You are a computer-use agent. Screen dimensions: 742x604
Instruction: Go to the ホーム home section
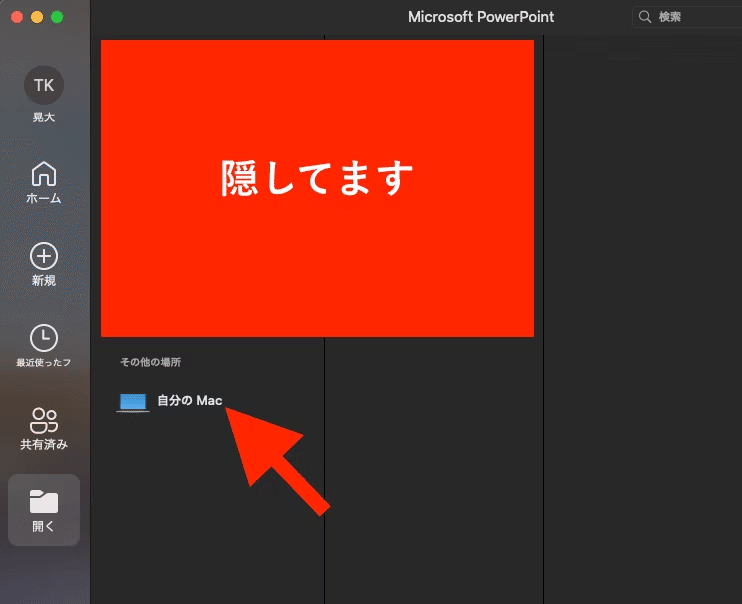[44, 182]
